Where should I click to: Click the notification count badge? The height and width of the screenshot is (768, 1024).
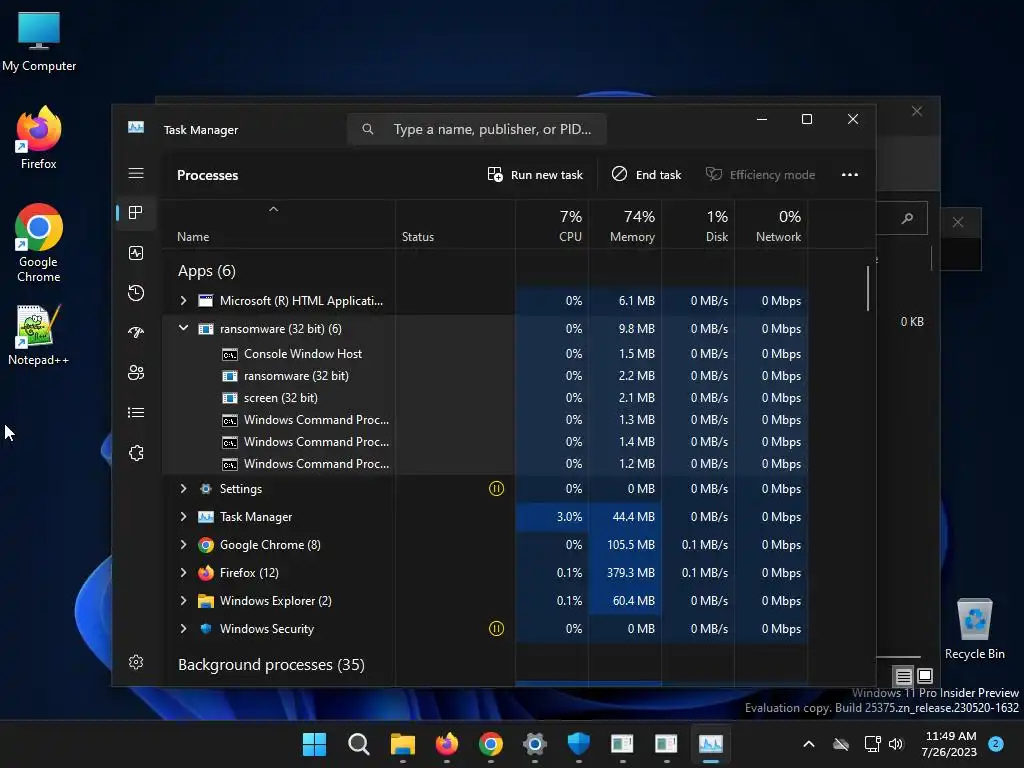tap(996, 743)
